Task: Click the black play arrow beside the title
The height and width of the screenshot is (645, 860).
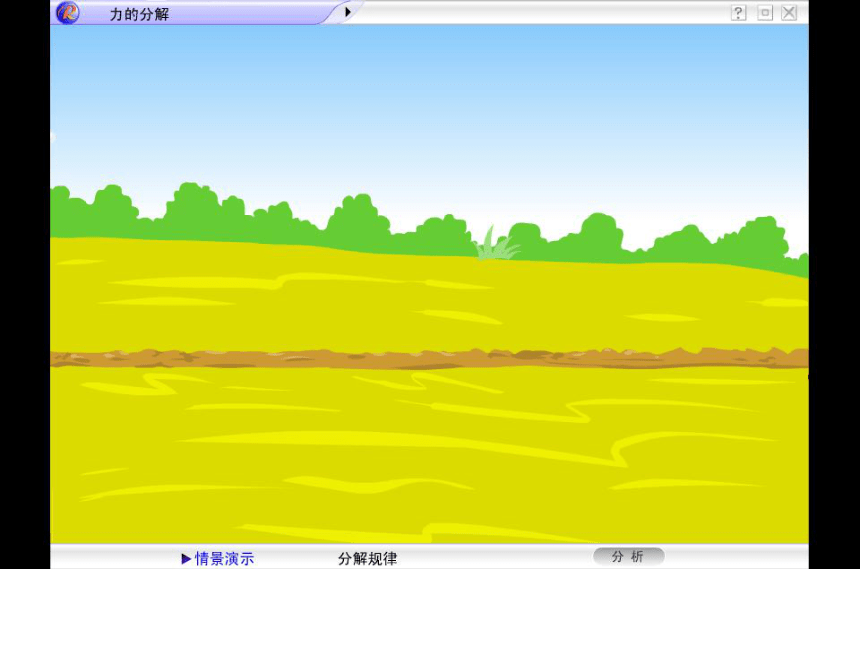Action: point(348,12)
